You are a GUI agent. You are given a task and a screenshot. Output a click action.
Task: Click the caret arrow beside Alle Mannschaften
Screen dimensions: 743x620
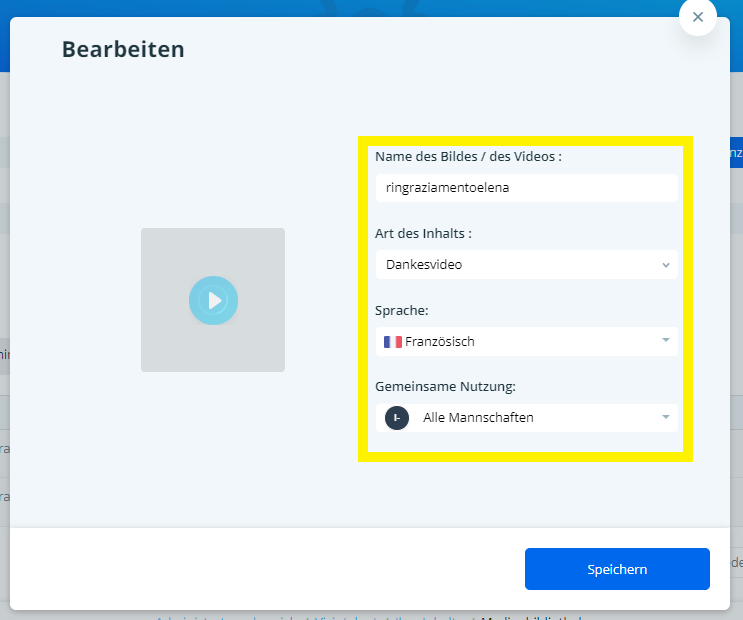pos(666,417)
